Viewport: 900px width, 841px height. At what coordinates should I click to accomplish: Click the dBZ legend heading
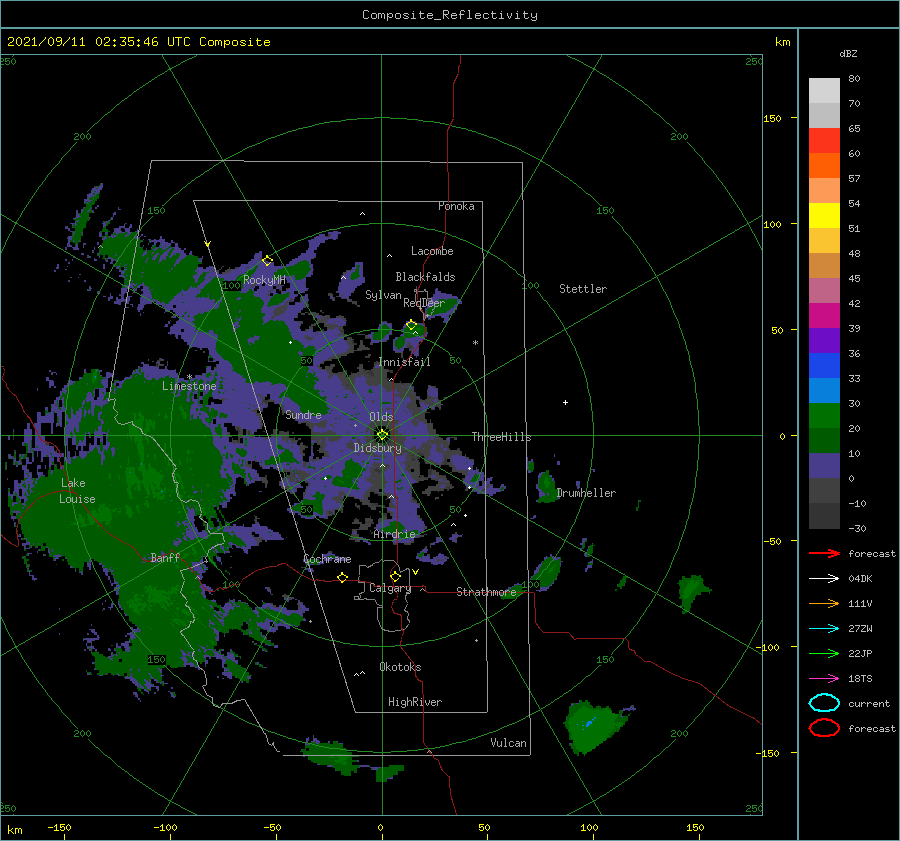848,53
